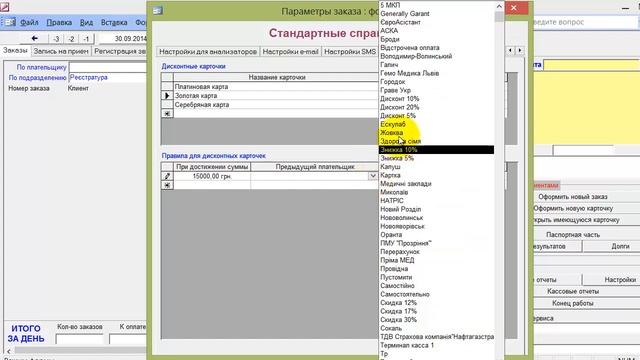Click the По плательщику input field
Viewport: 640px width, 360px height.
108,67
